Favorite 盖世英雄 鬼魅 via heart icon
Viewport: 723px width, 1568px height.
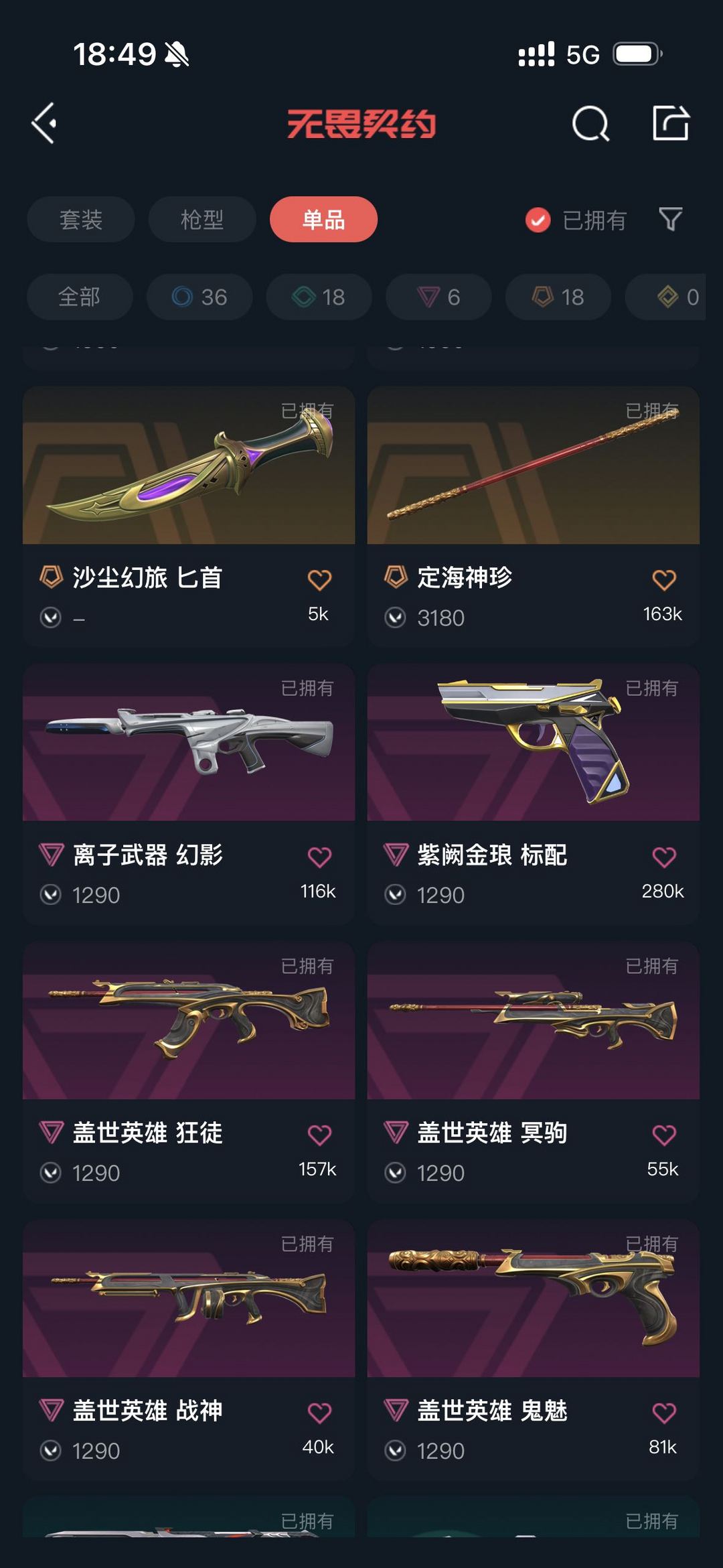[x=664, y=1413]
